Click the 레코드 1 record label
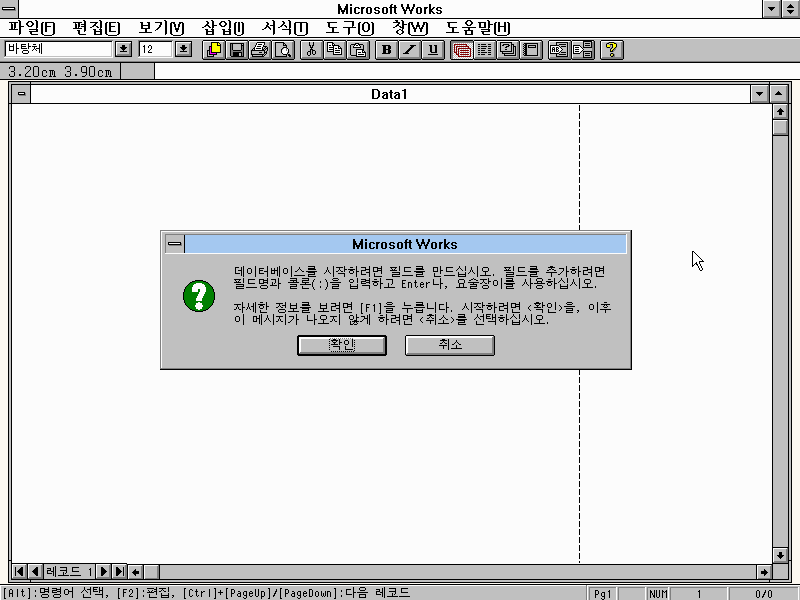Viewport: 800px width, 600px height. [69, 571]
